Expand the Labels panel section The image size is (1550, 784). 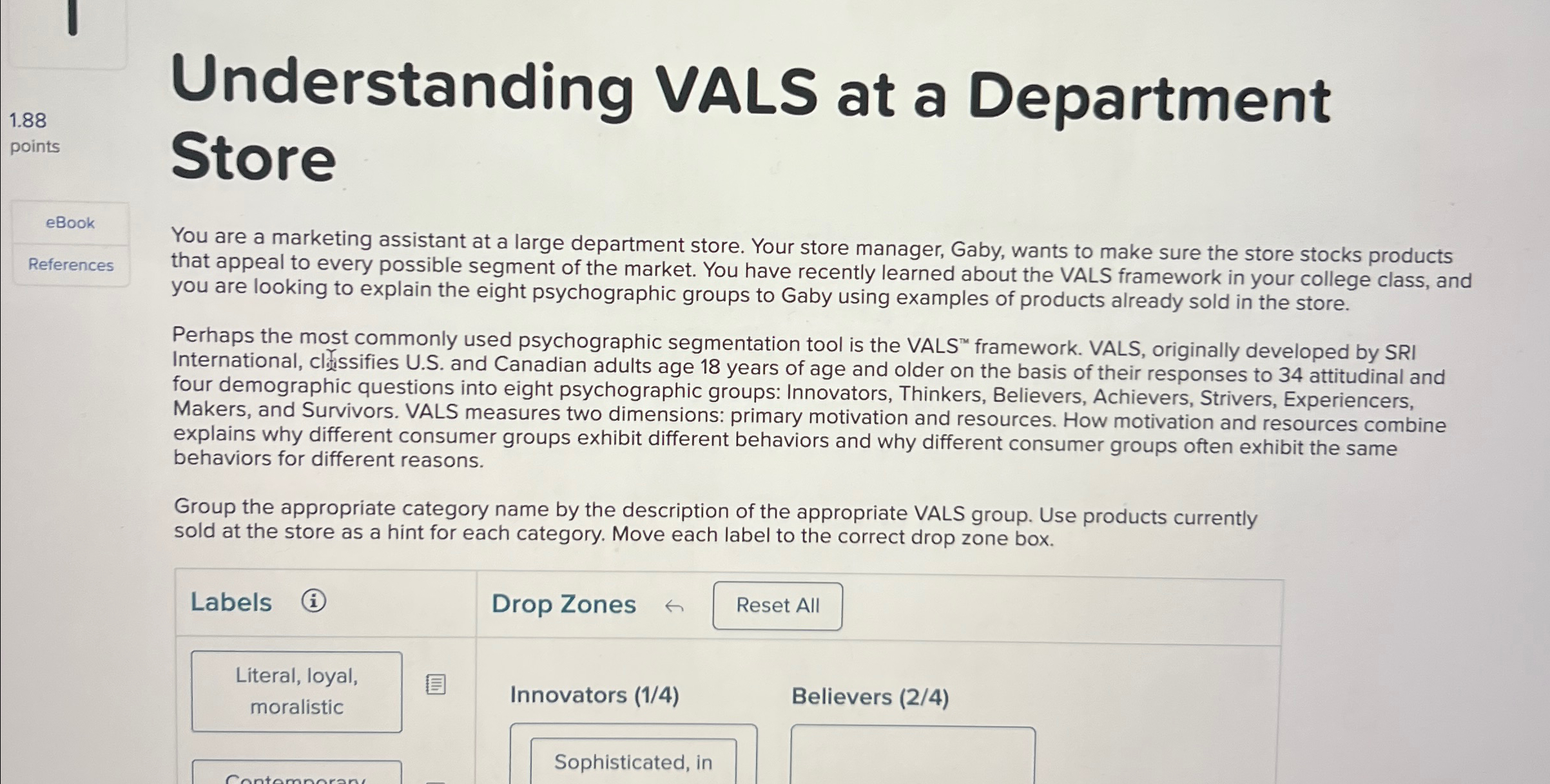point(232,602)
